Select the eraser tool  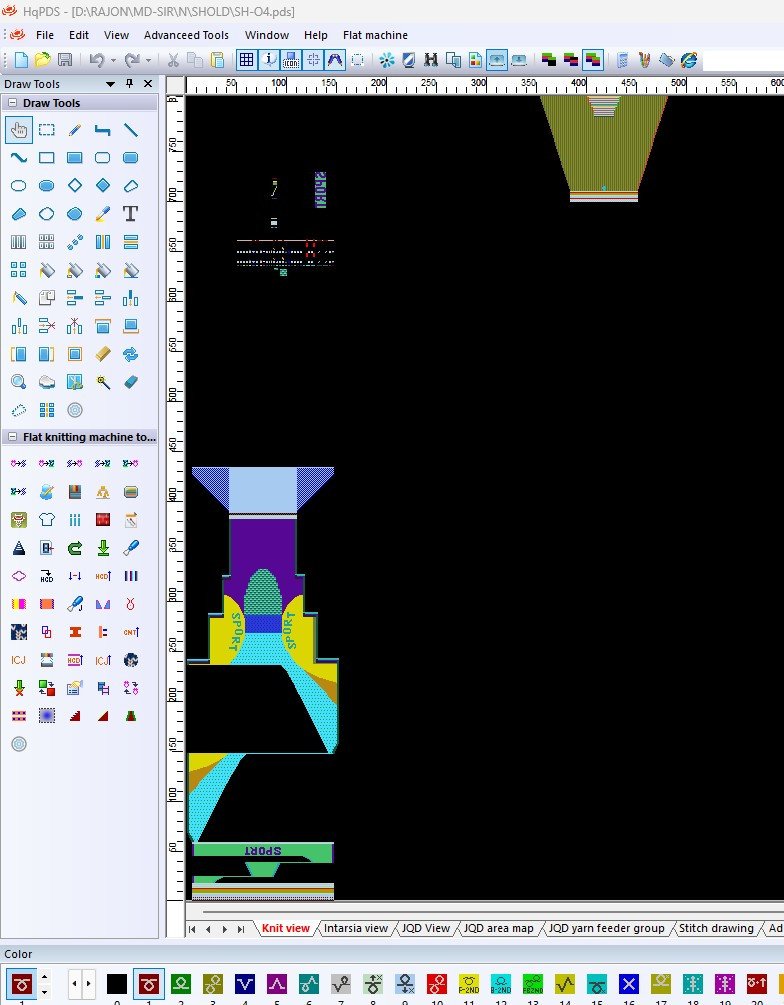[130, 382]
